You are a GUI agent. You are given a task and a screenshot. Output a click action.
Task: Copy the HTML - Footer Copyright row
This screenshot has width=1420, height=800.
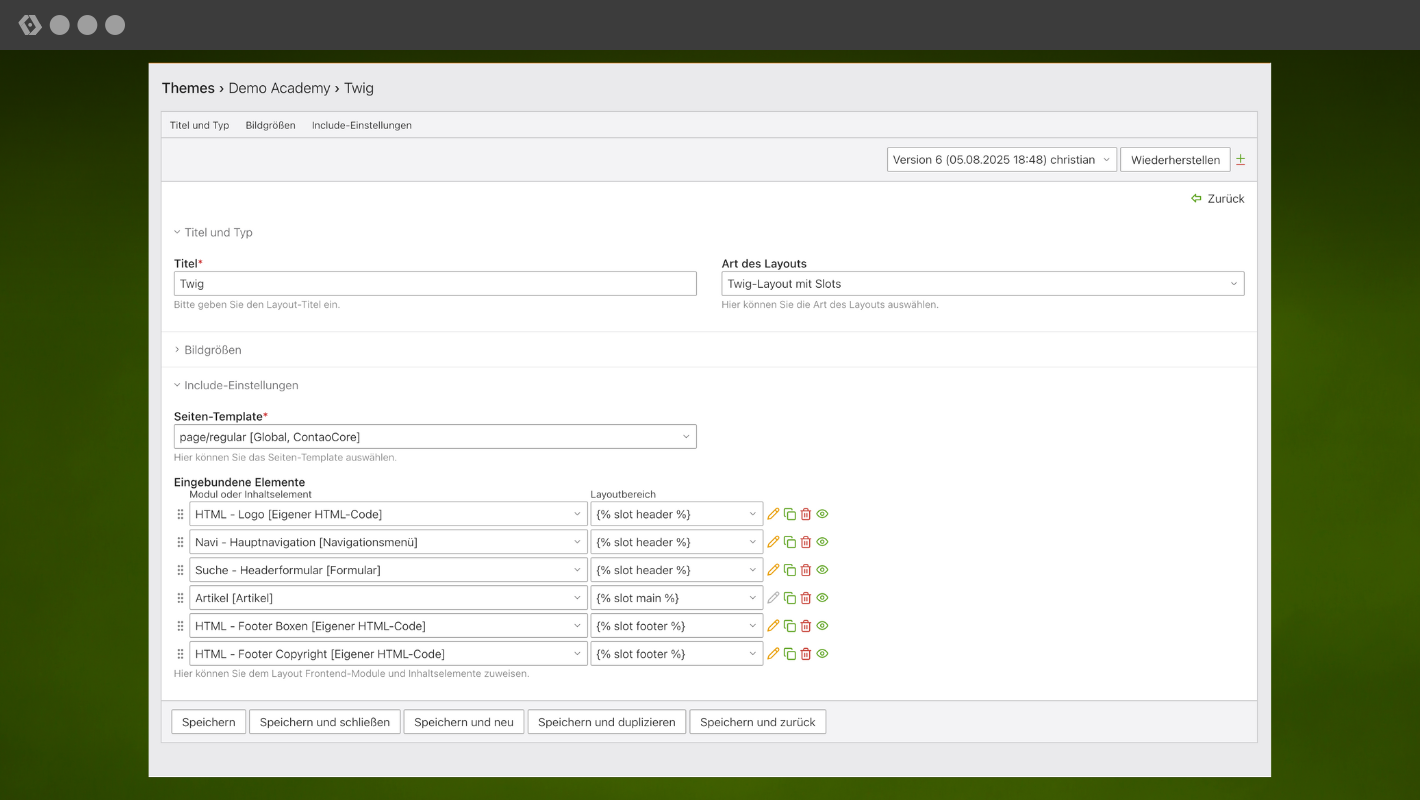[790, 654]
